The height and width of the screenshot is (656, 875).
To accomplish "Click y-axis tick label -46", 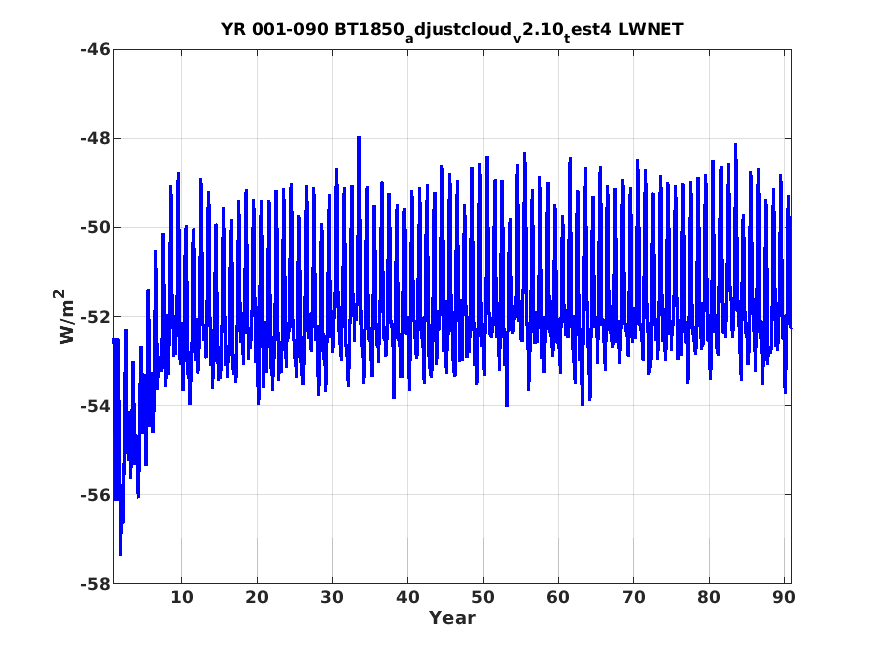I will tap(95, 50).
